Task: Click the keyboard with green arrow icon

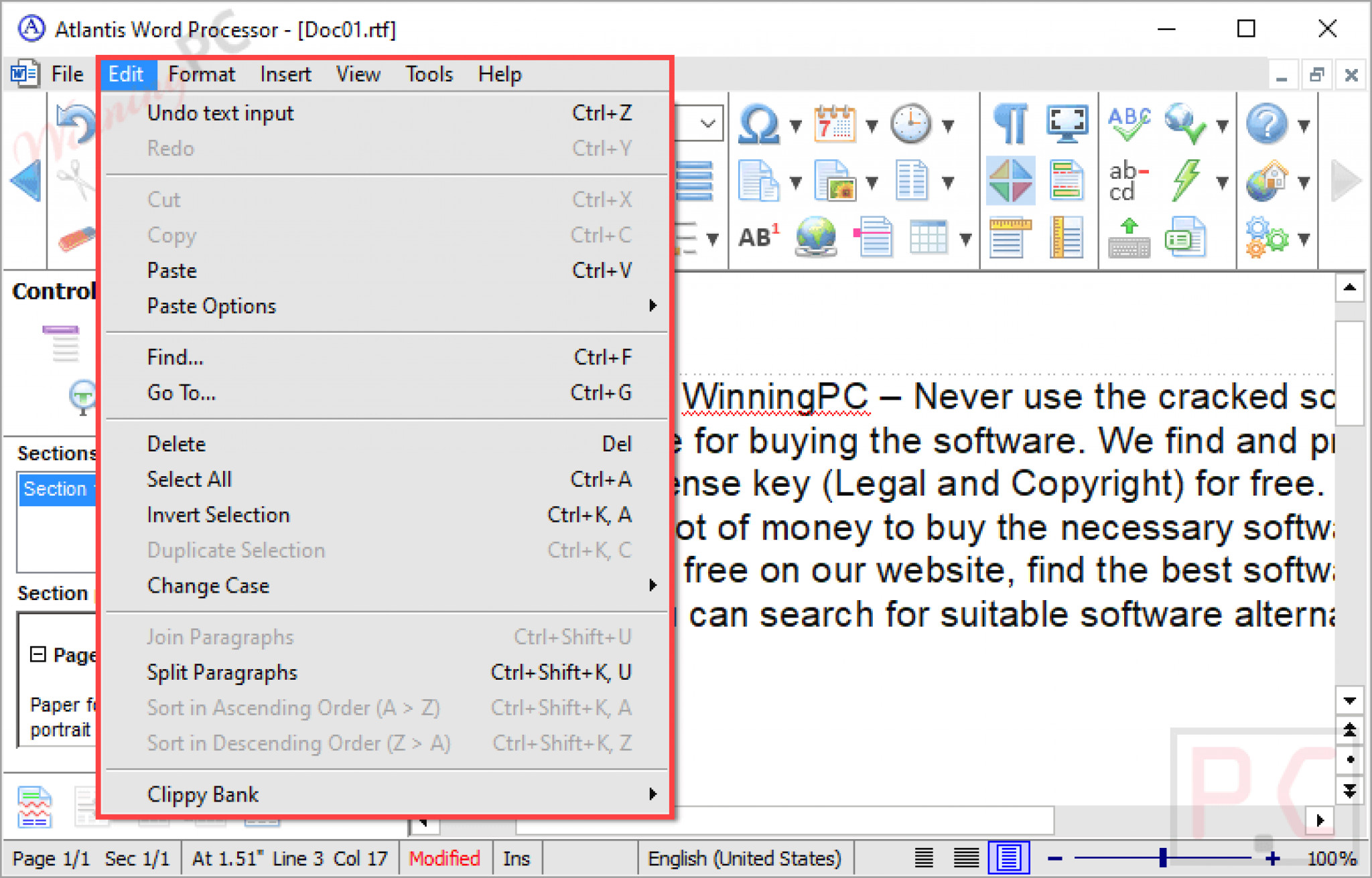Action: [1129, 238]
